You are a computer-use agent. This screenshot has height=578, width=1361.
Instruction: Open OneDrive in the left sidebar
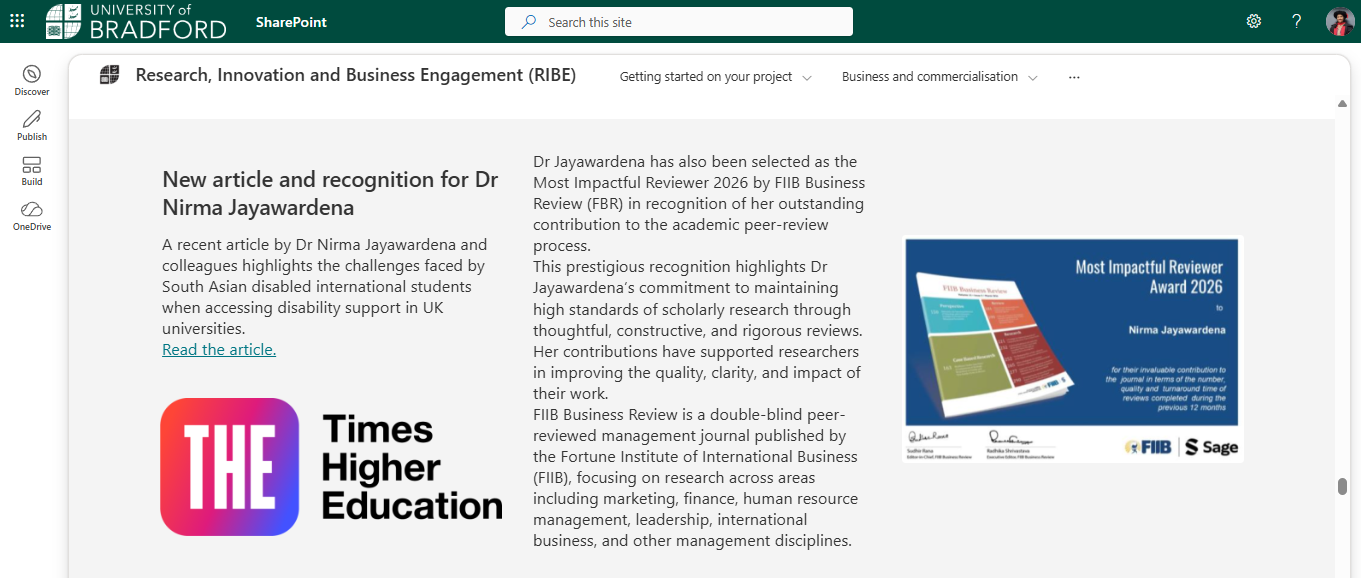pos(32,216)
